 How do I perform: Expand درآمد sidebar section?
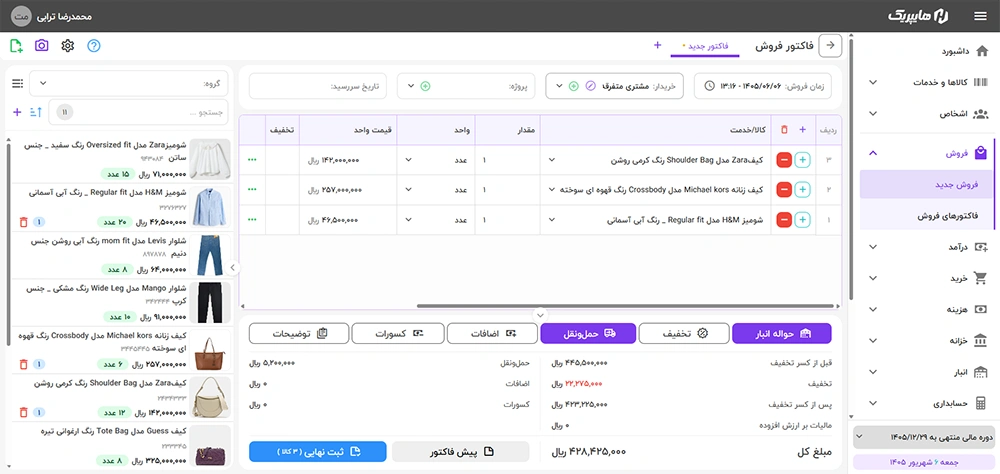point(874,246)
